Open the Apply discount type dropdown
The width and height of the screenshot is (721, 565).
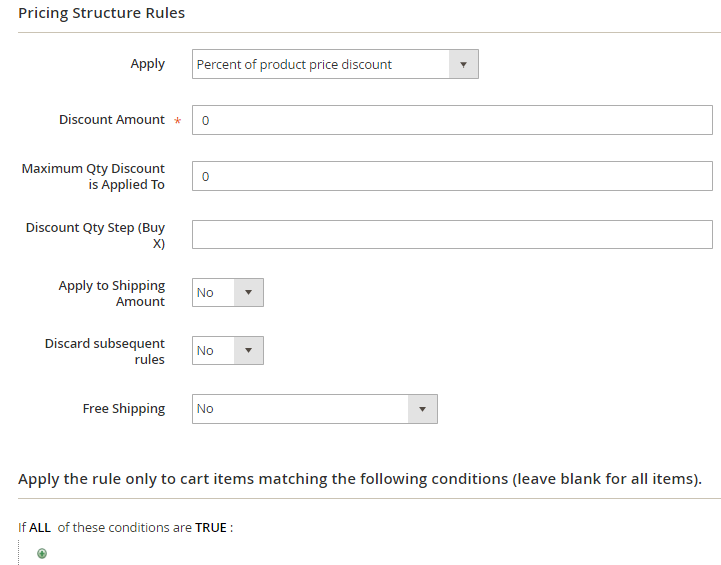coord(334,64)
